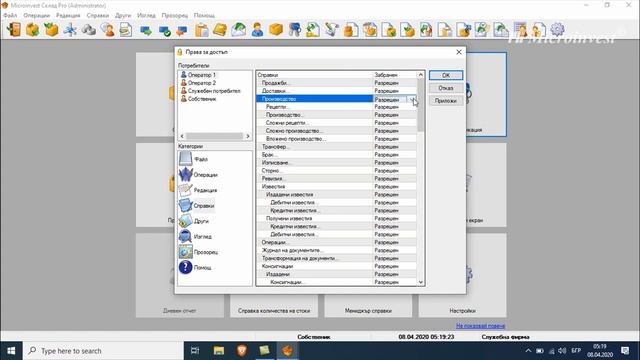Select the Прозорец category icon
Viewport: 640px width, 360px height.
[x=185, y=252]
